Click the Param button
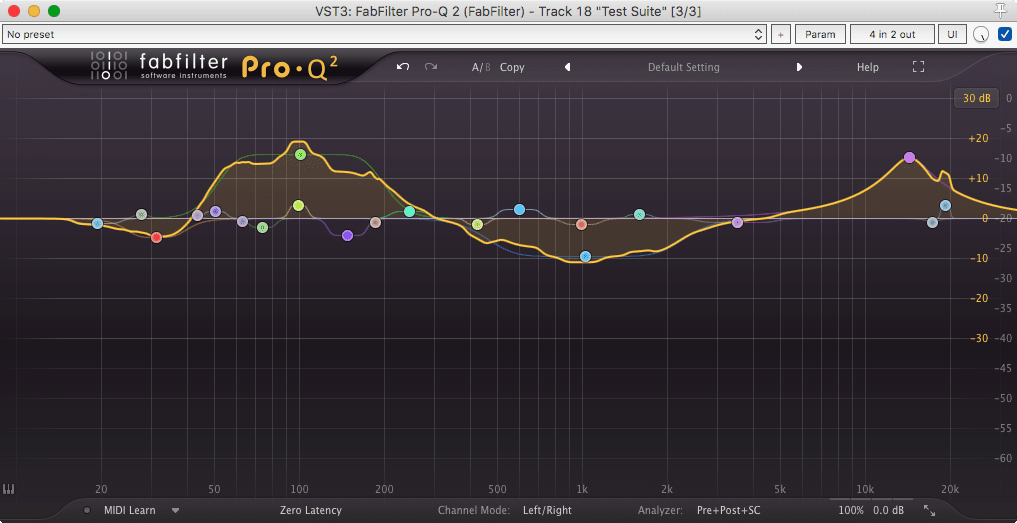Viewport: 1017px width, 523px height. click(x=820, y=34)
